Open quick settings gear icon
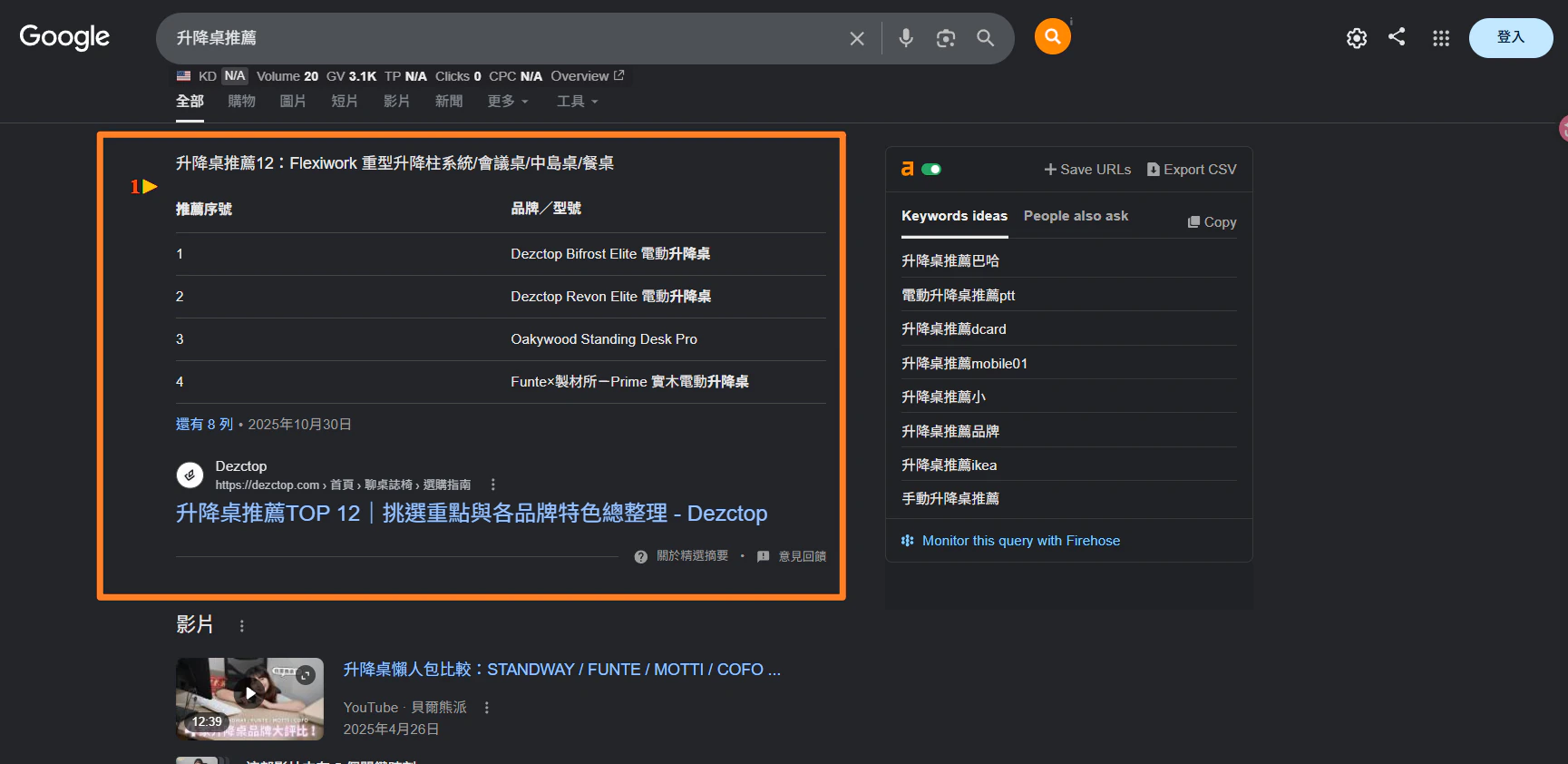 tap(1357, 38)
